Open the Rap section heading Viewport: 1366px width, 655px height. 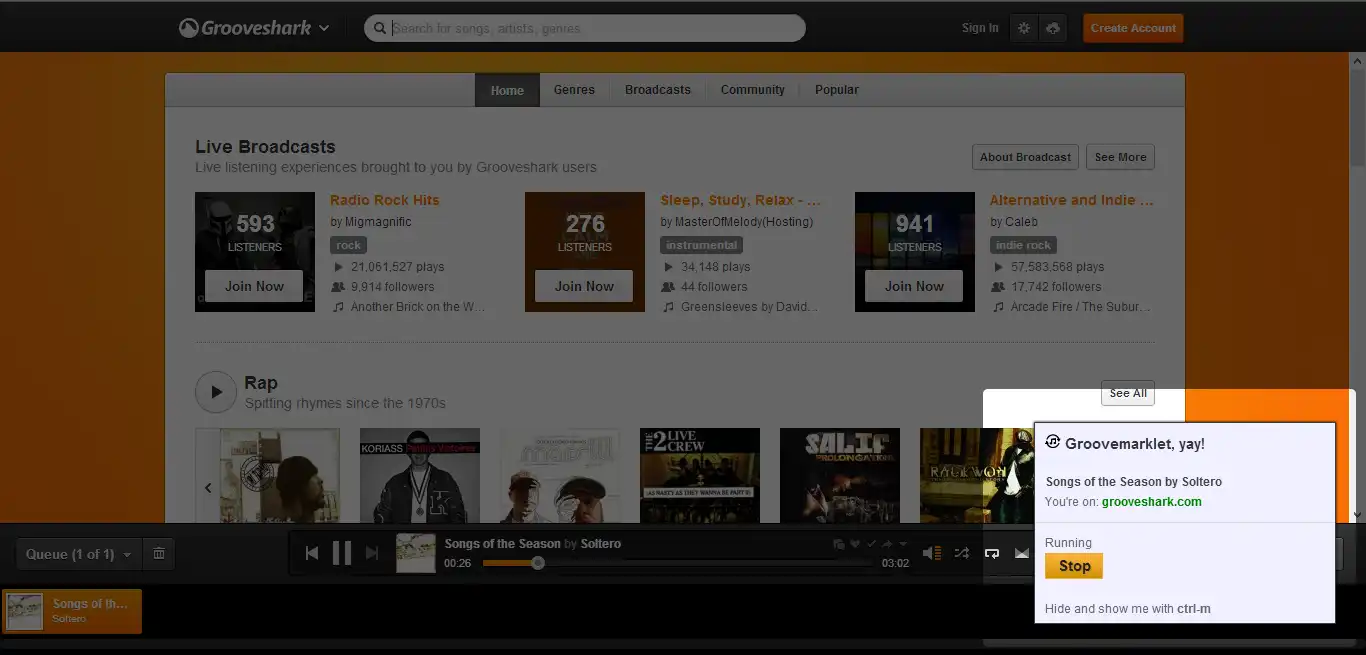pos(261,383)
